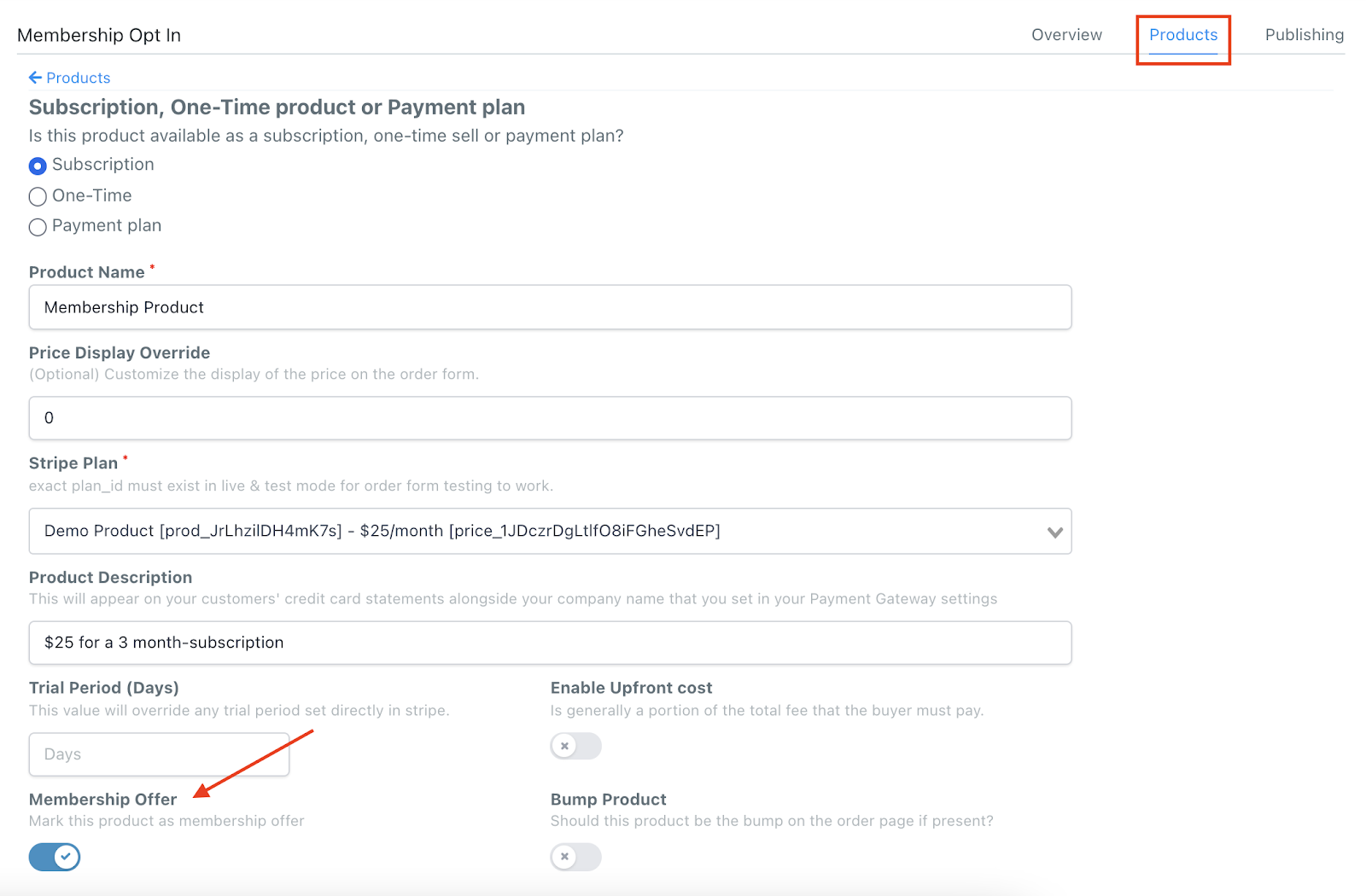1366x896 pixels.
Task: Click the Product Description text field
Action: [x=550, y=643]
